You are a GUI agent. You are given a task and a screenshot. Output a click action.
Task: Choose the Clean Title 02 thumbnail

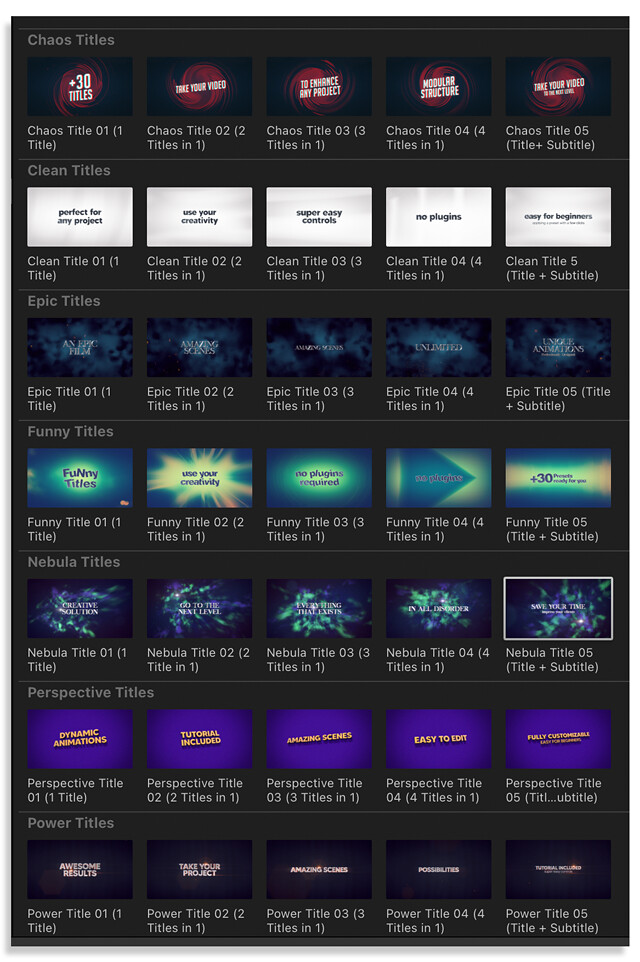click(x=199, y=217)
